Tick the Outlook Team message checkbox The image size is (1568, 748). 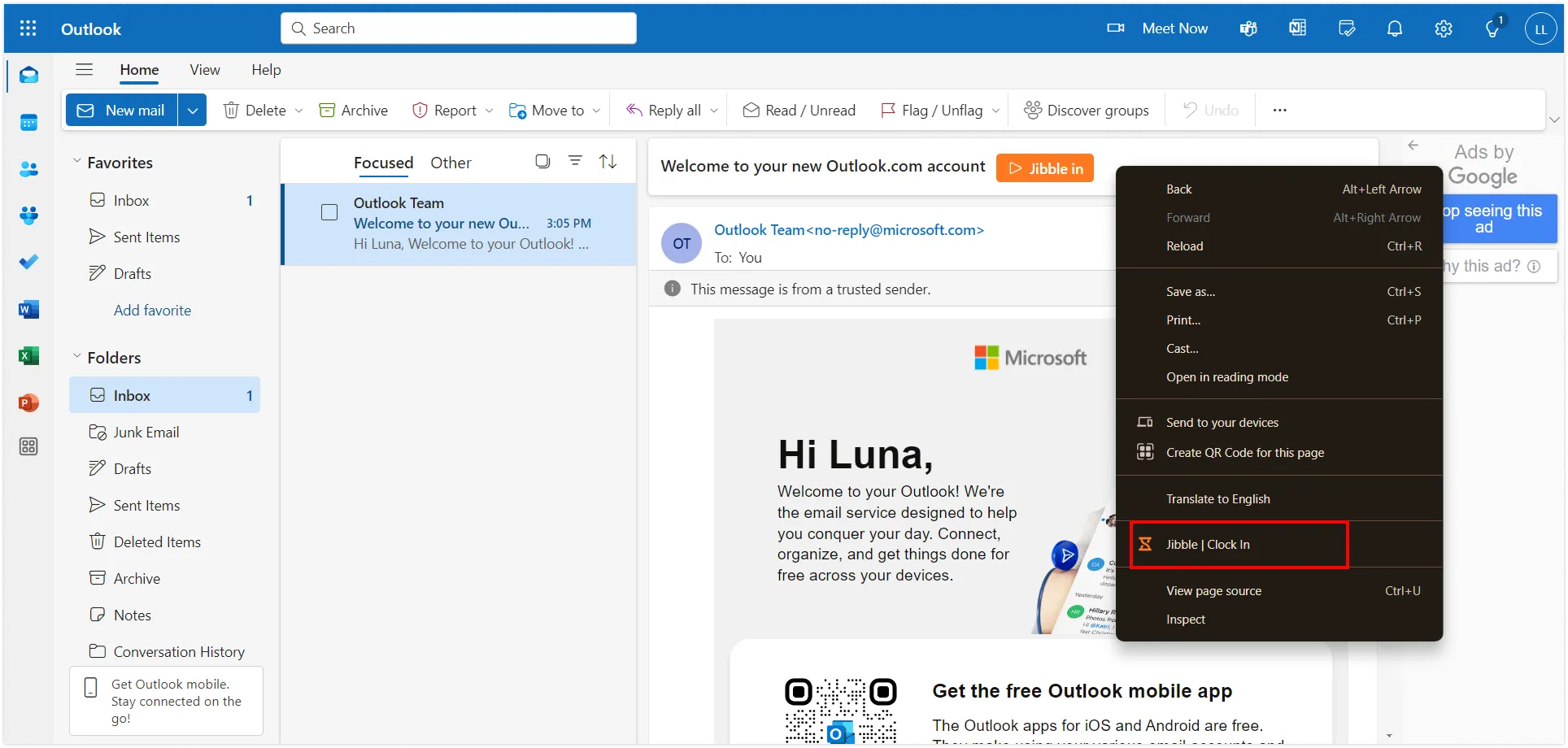coord(329,212)
